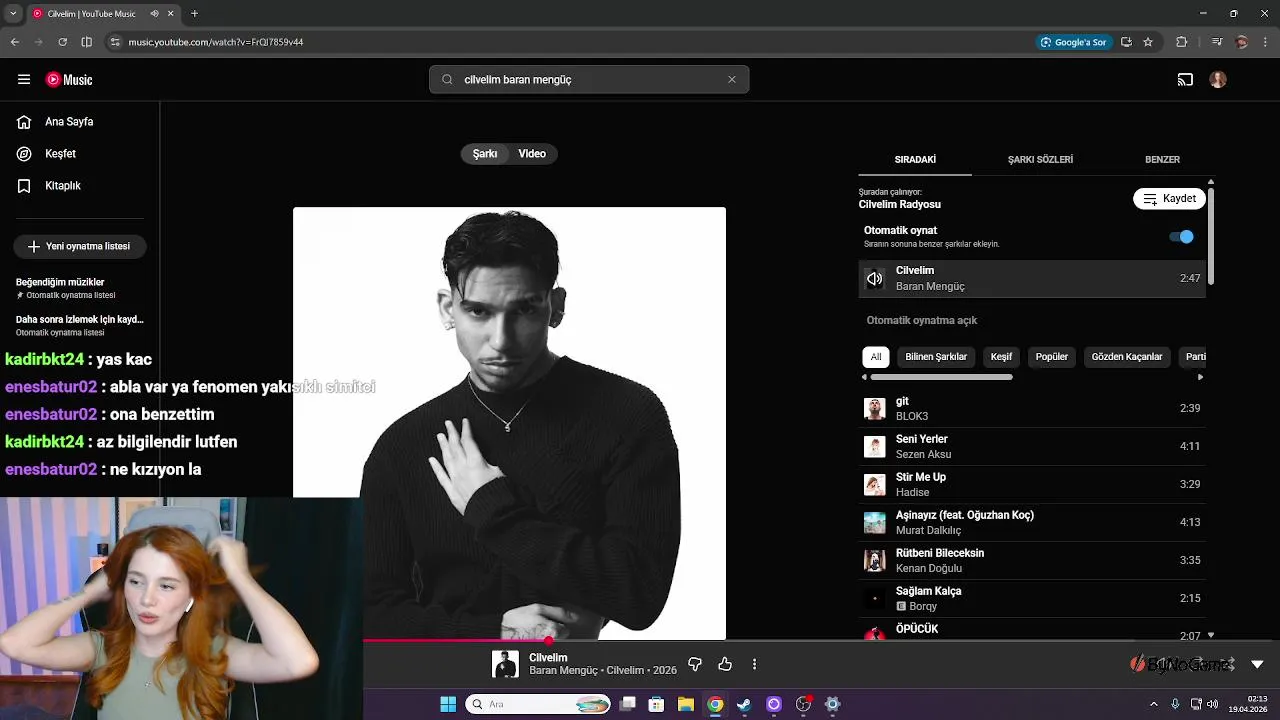Click the git song thumbnail

click(875, 409)
